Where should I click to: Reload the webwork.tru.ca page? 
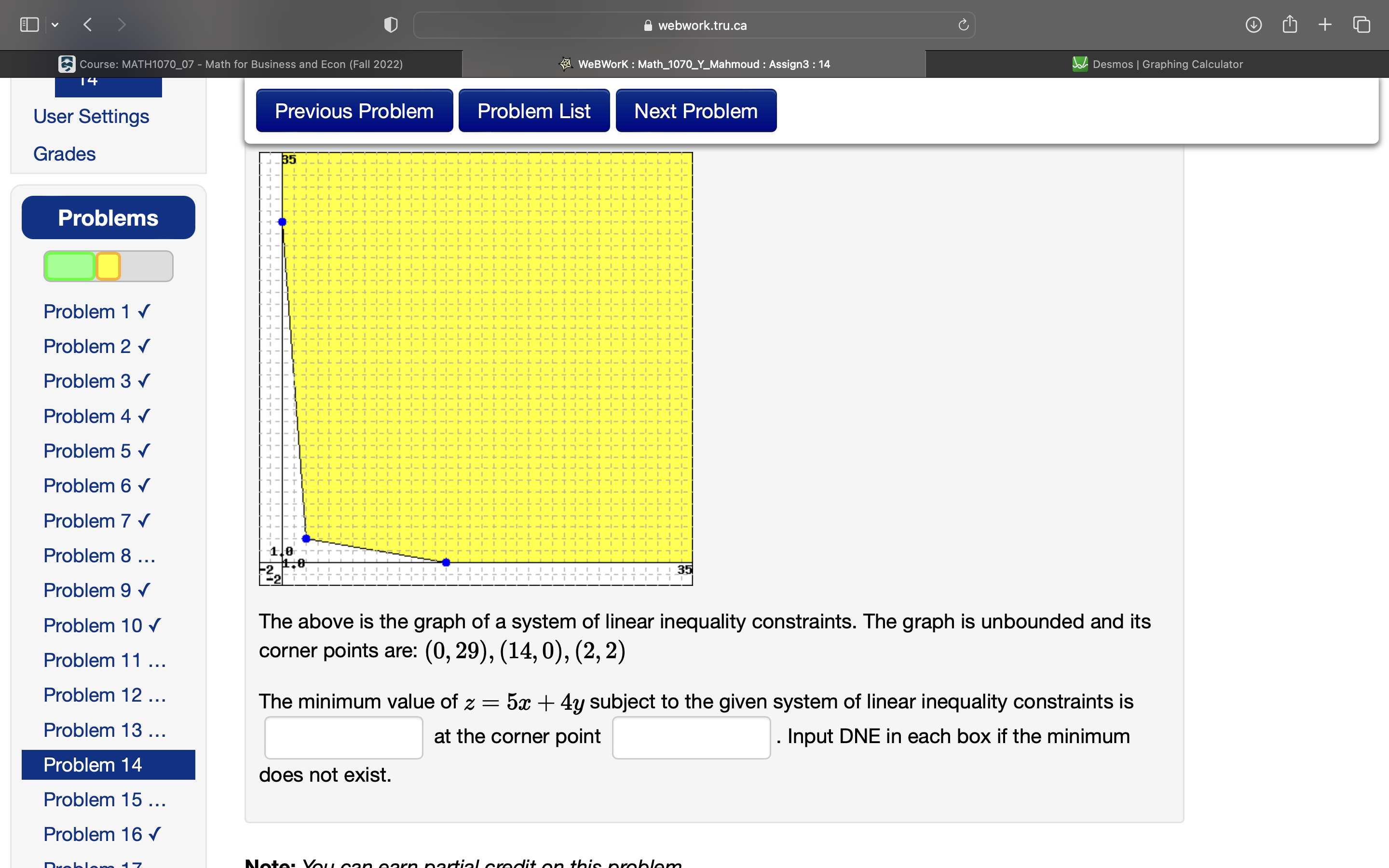pos(963,25)
